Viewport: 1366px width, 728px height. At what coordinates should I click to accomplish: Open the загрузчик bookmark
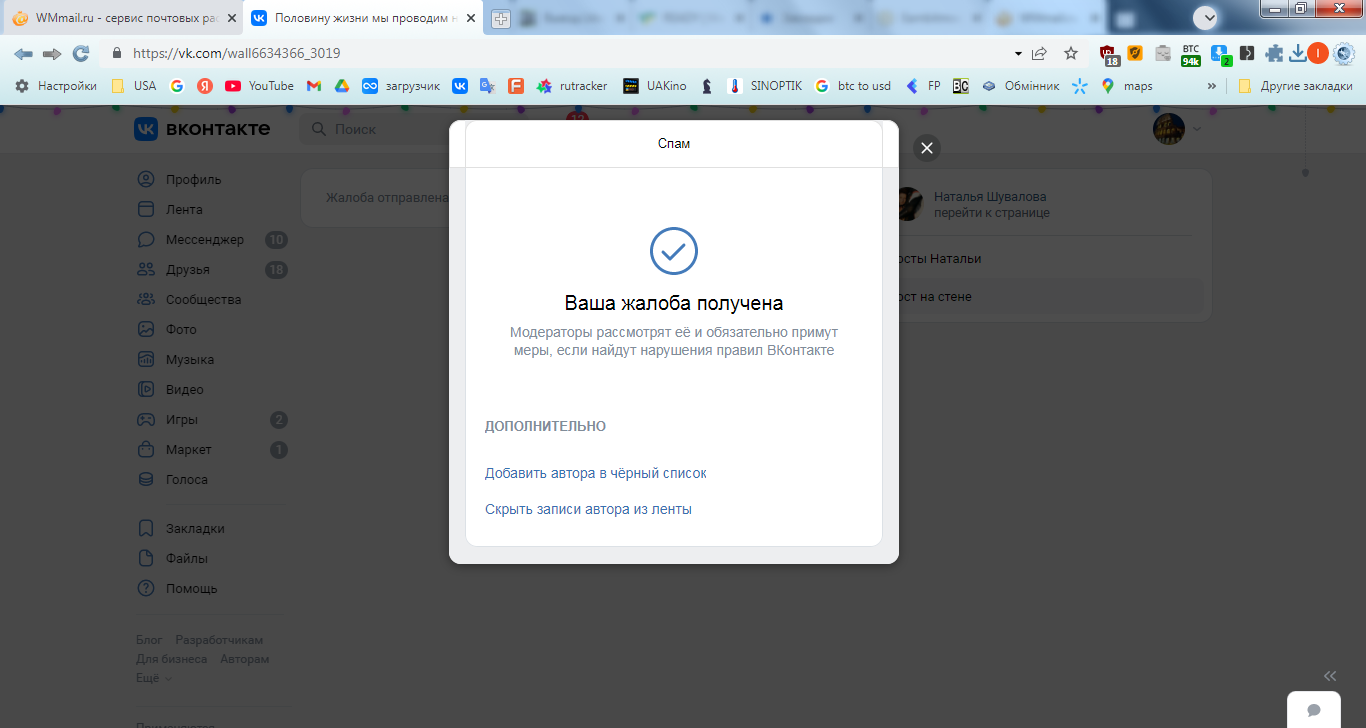pyautogui.click(x=401, y=86)
